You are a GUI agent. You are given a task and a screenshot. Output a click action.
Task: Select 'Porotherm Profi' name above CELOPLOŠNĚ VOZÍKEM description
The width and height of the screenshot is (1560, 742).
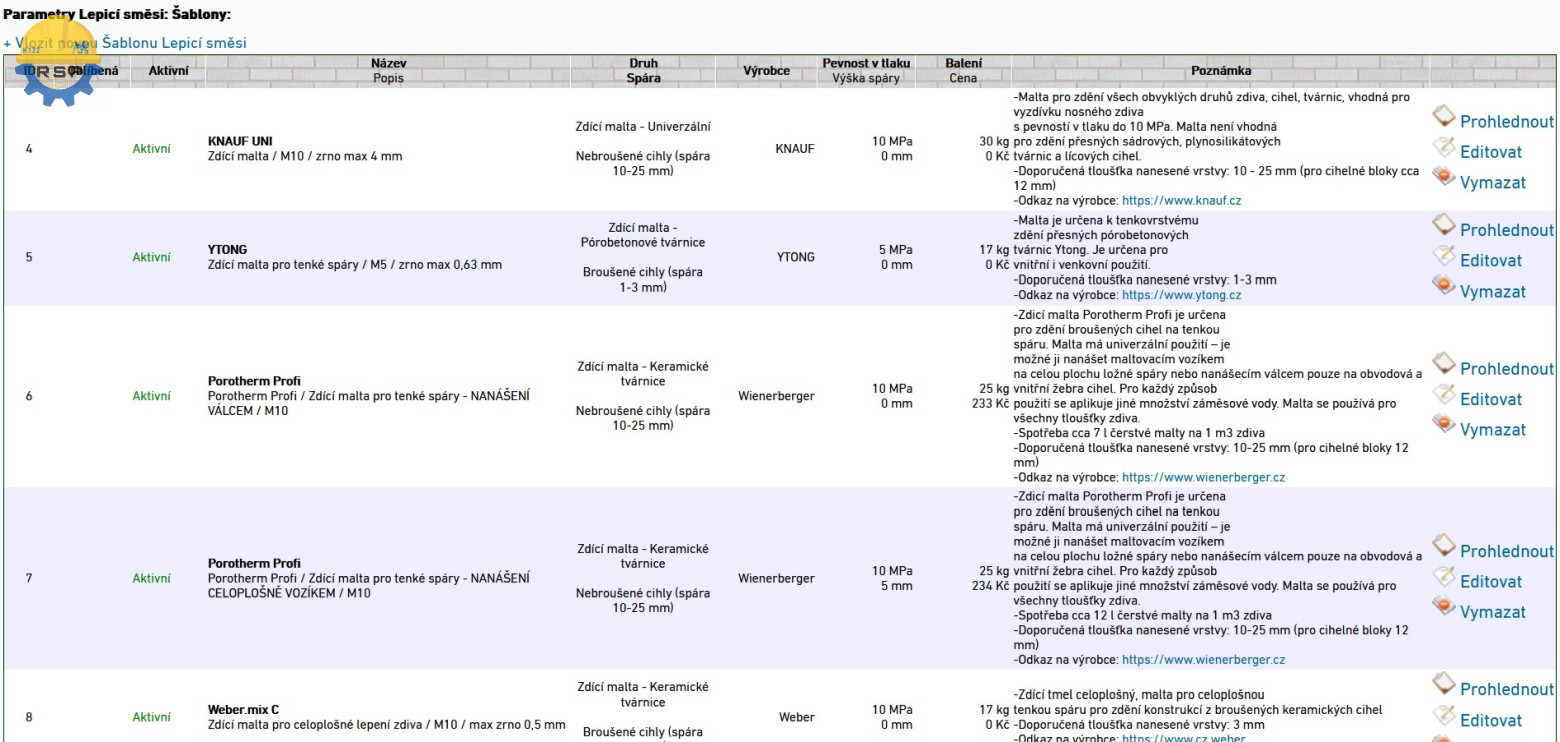pos(254,563)
